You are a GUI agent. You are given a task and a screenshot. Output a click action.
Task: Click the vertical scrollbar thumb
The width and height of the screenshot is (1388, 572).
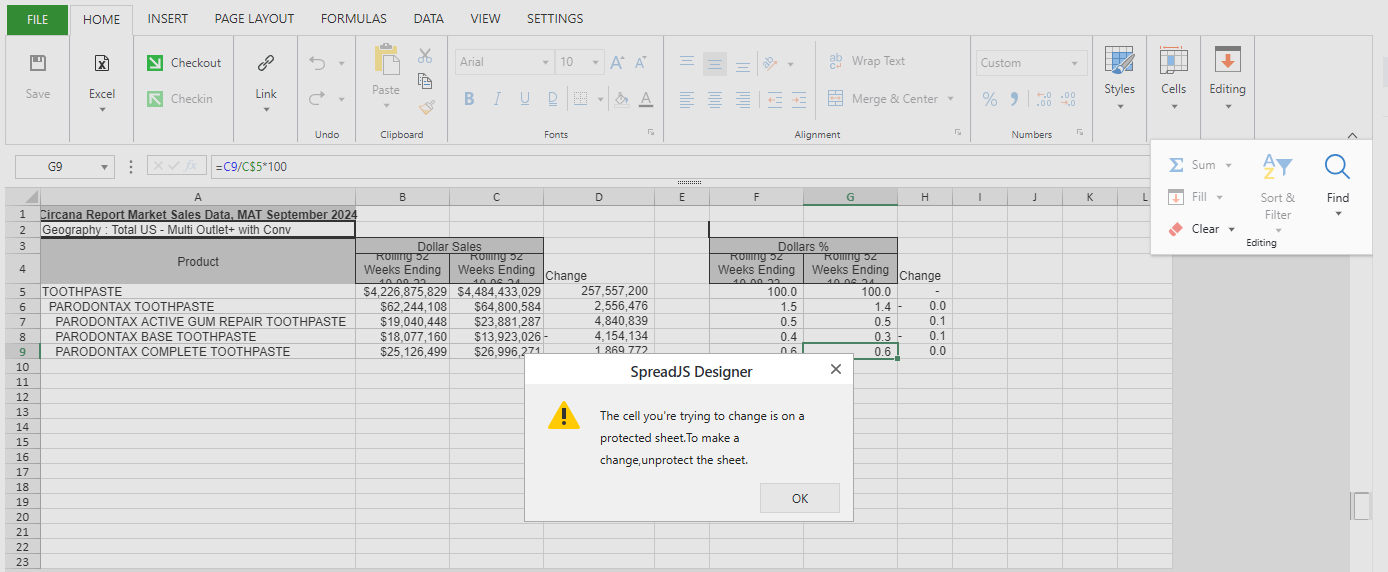pos(1362,506)
